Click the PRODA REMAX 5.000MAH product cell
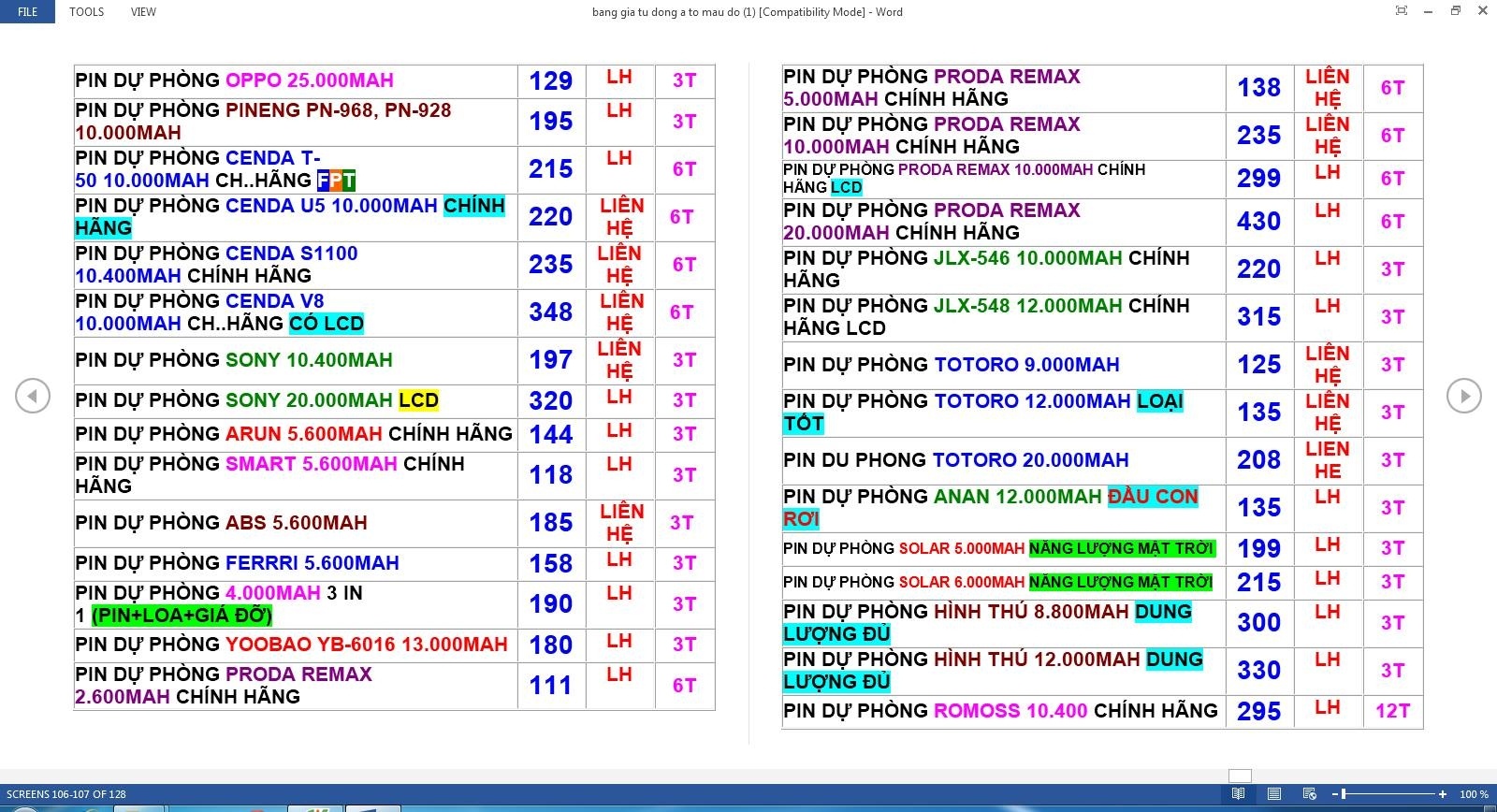Viewport: 1497px width, 812px height. (x=1004, y=88)
